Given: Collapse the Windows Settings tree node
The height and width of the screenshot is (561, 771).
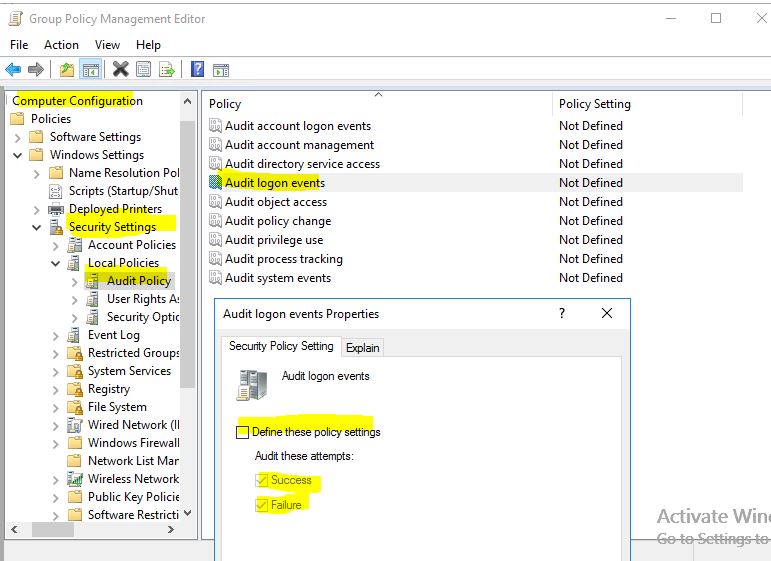Looking at the screenshot, I should (x=18, y=155).
